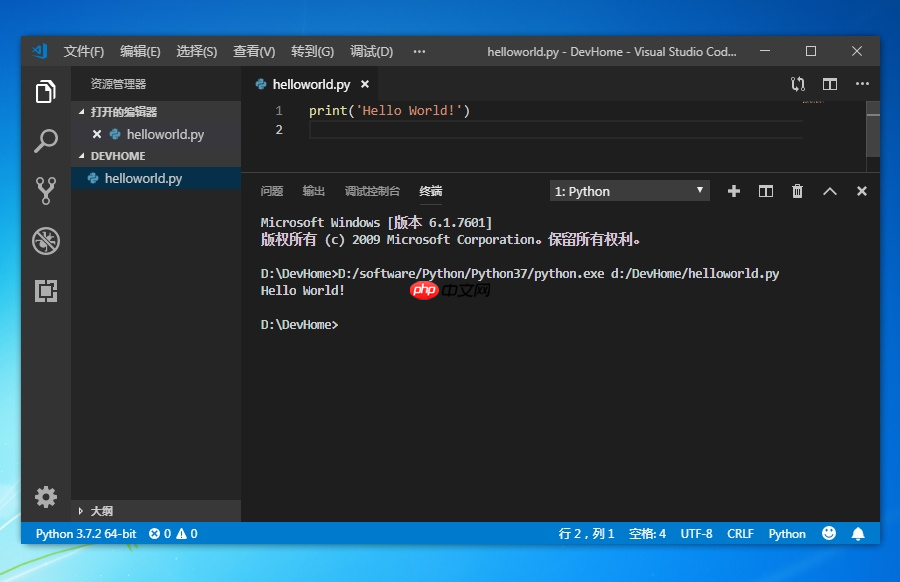Click the 行 2，列 1 indicator

[584, 533]
